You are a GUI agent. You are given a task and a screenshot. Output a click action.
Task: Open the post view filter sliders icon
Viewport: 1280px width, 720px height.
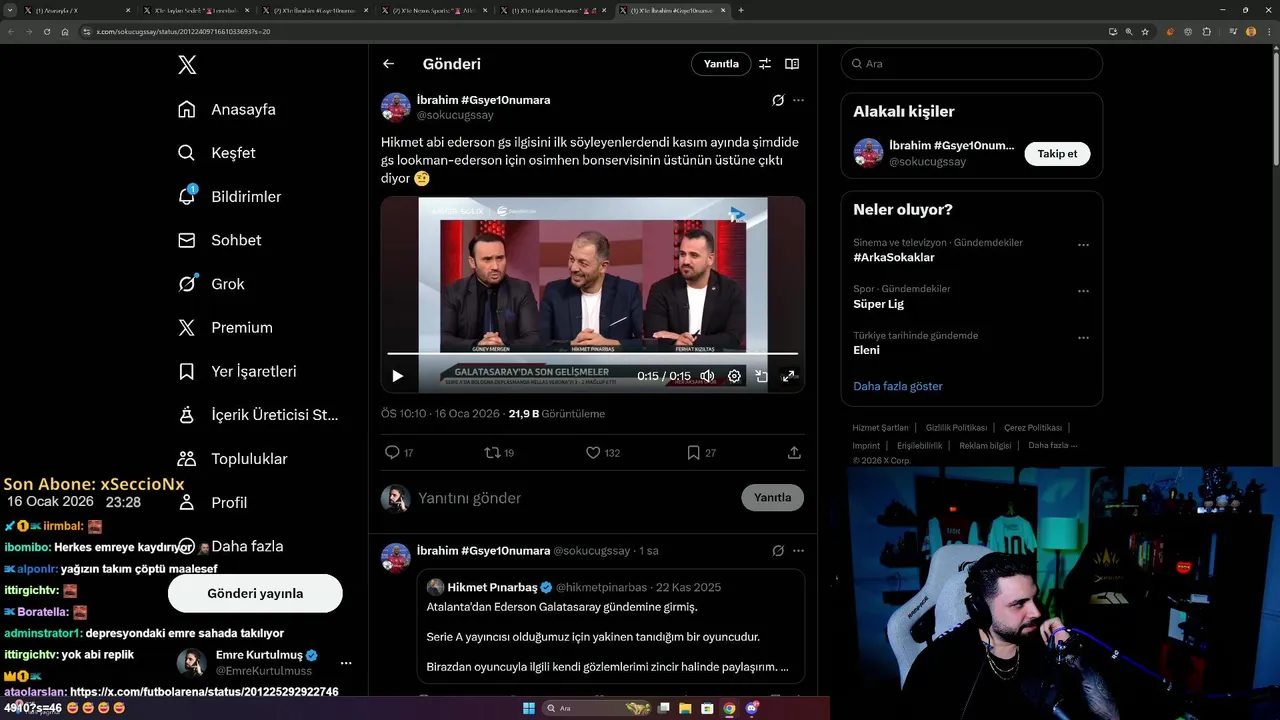pos(765,64)
